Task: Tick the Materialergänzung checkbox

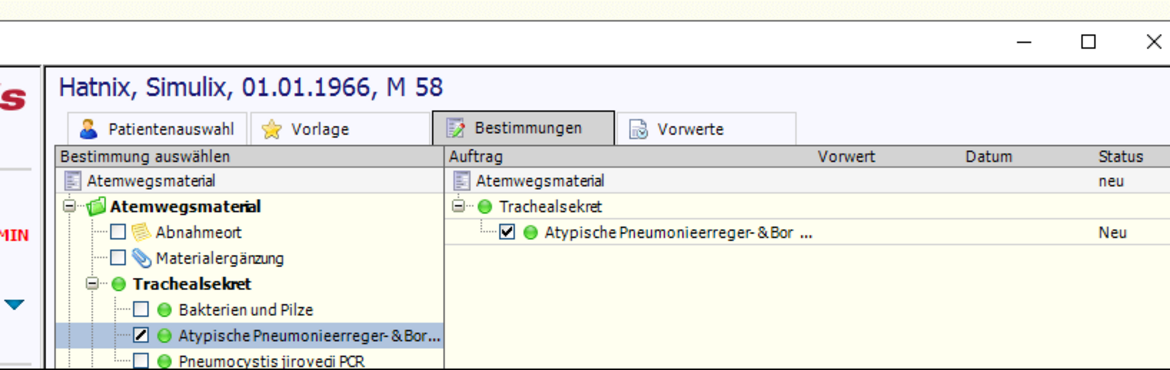Action: [x=118, y=258]
